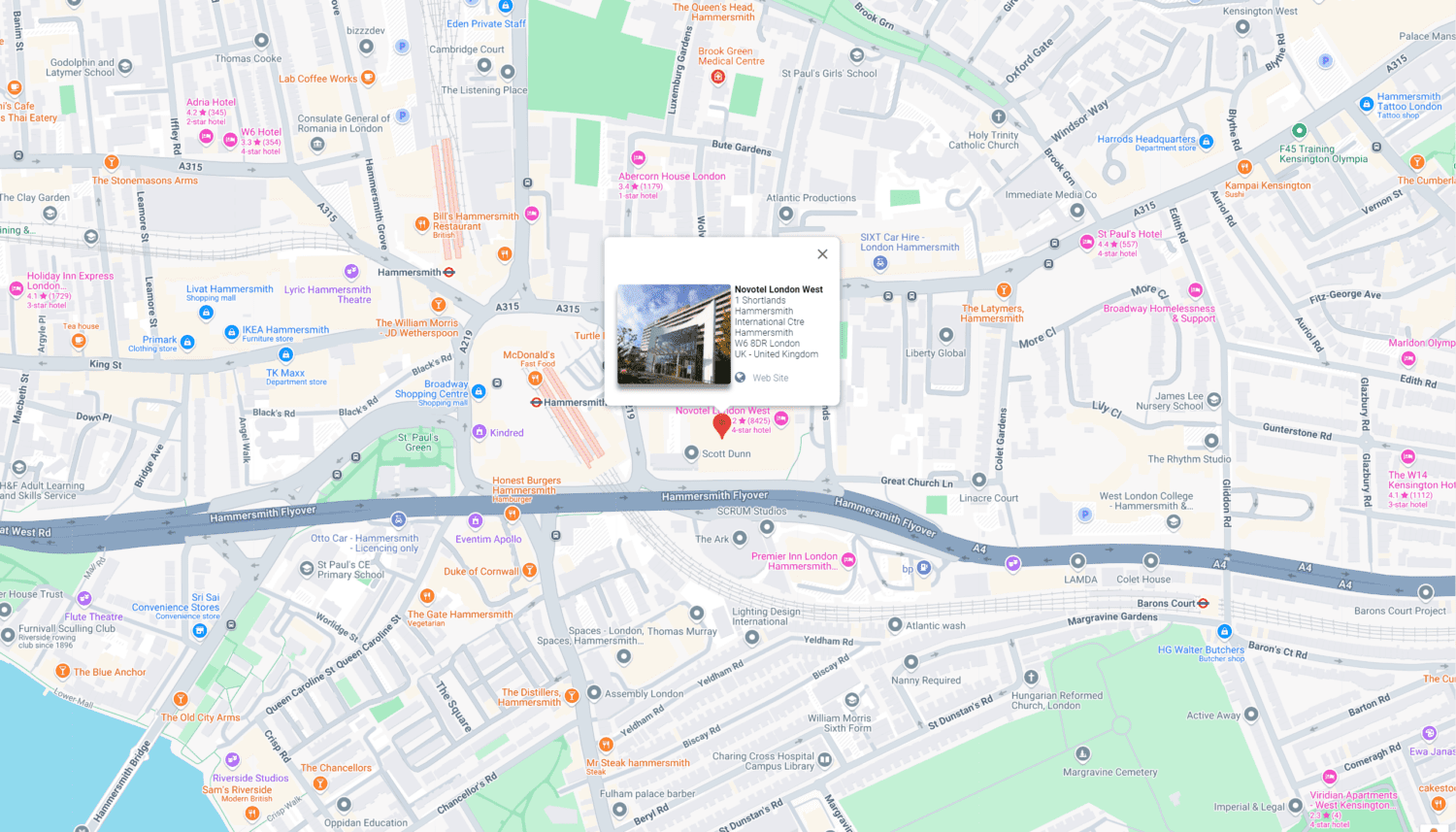Click the red Novotel location pin marker

tap(721, 425)
